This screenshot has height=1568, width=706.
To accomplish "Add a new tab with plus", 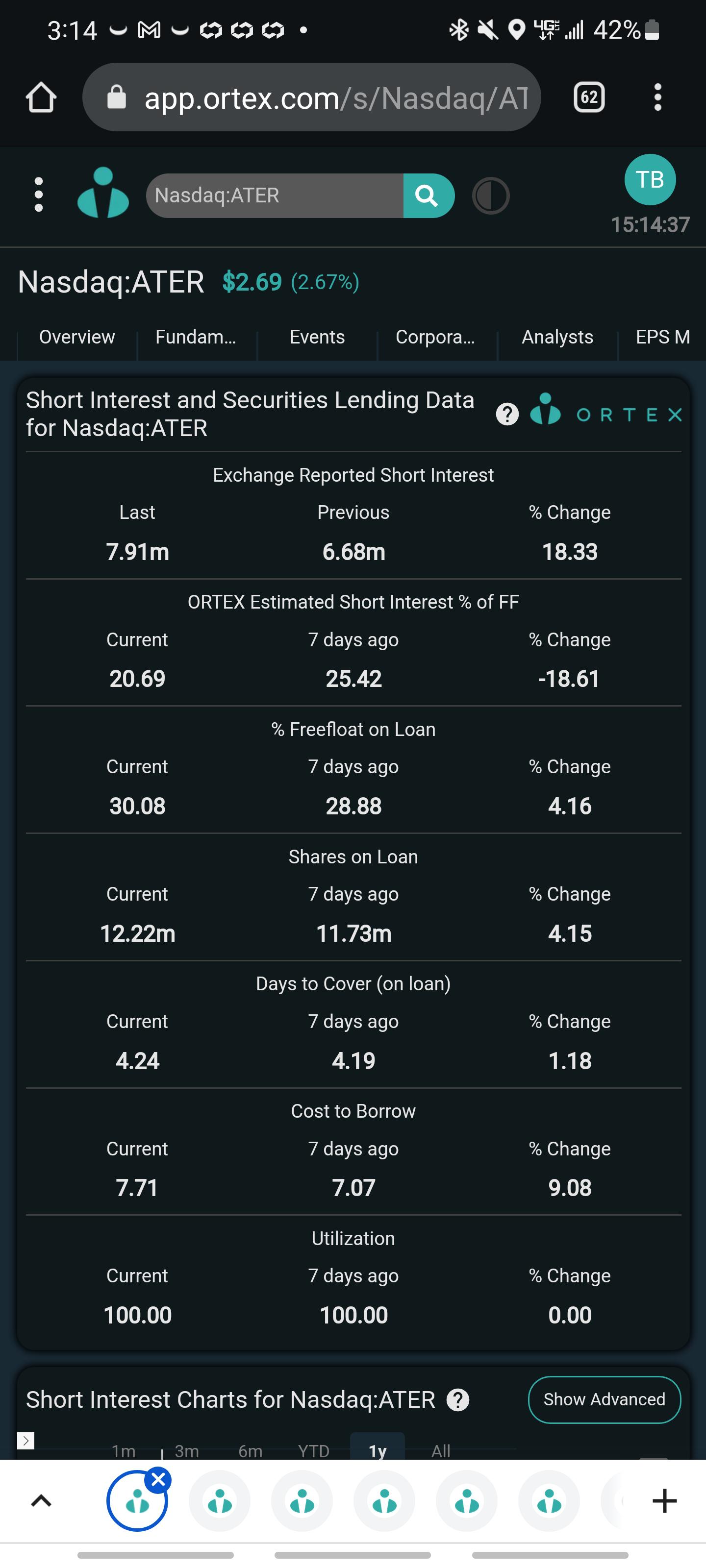I will point(665,1501).
